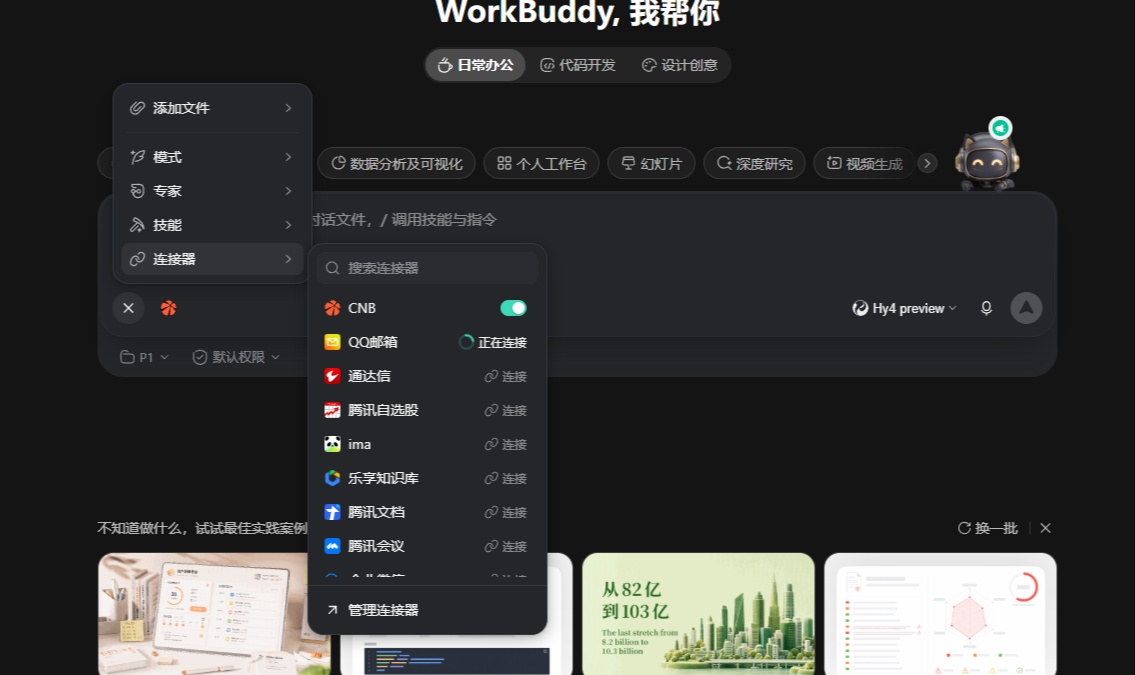The width and height of the screenshot is (1135, 675).
Task: Click the link icon beside 连接器
Action: pyautogui.click(x=137, y=259)
